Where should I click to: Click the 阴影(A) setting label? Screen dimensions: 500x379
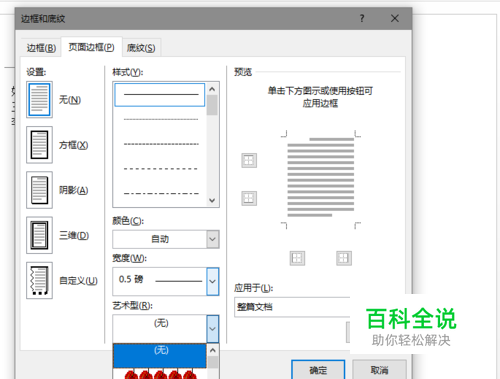(73, 190)
